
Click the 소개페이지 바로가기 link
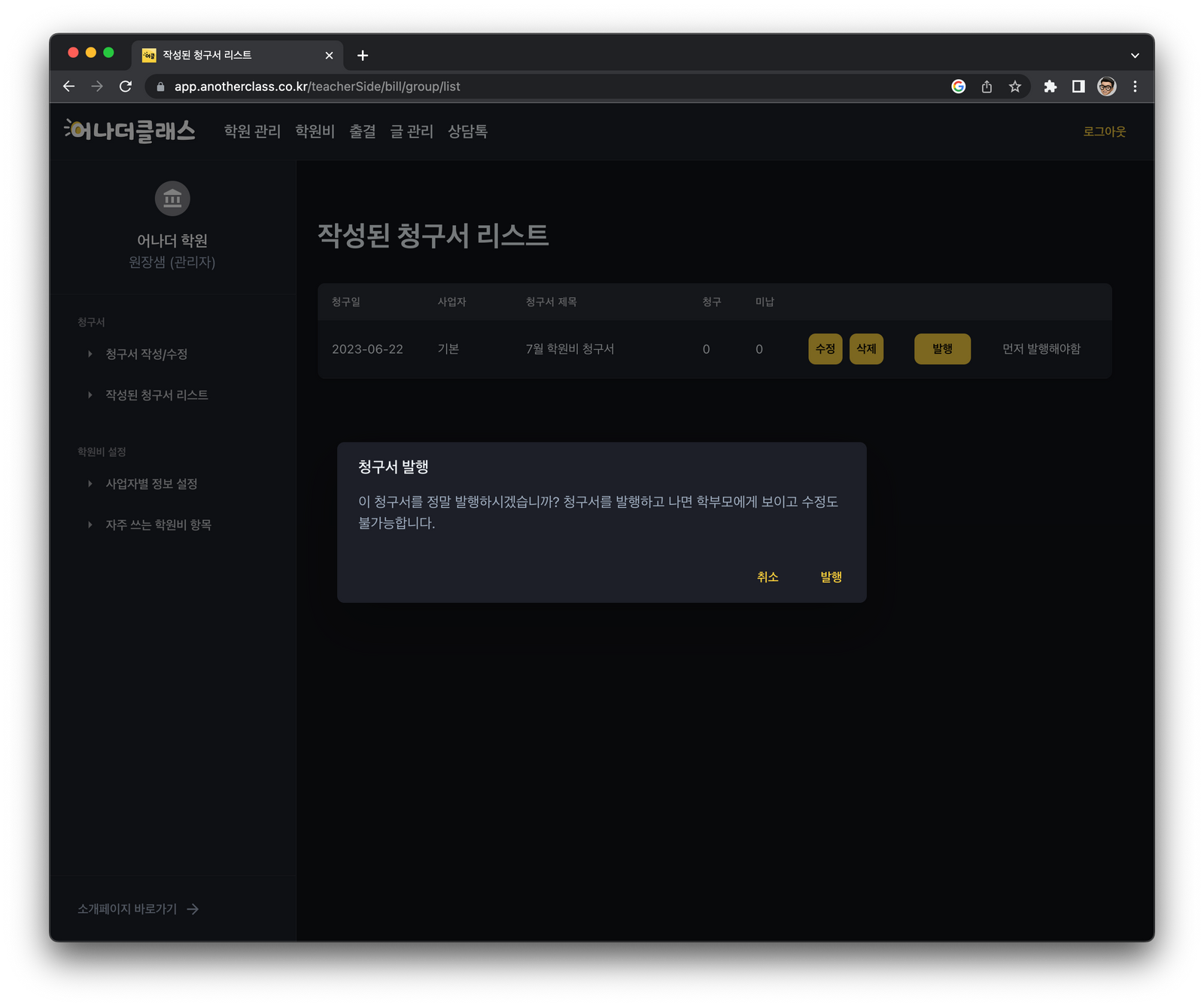(x=127, y=909)
